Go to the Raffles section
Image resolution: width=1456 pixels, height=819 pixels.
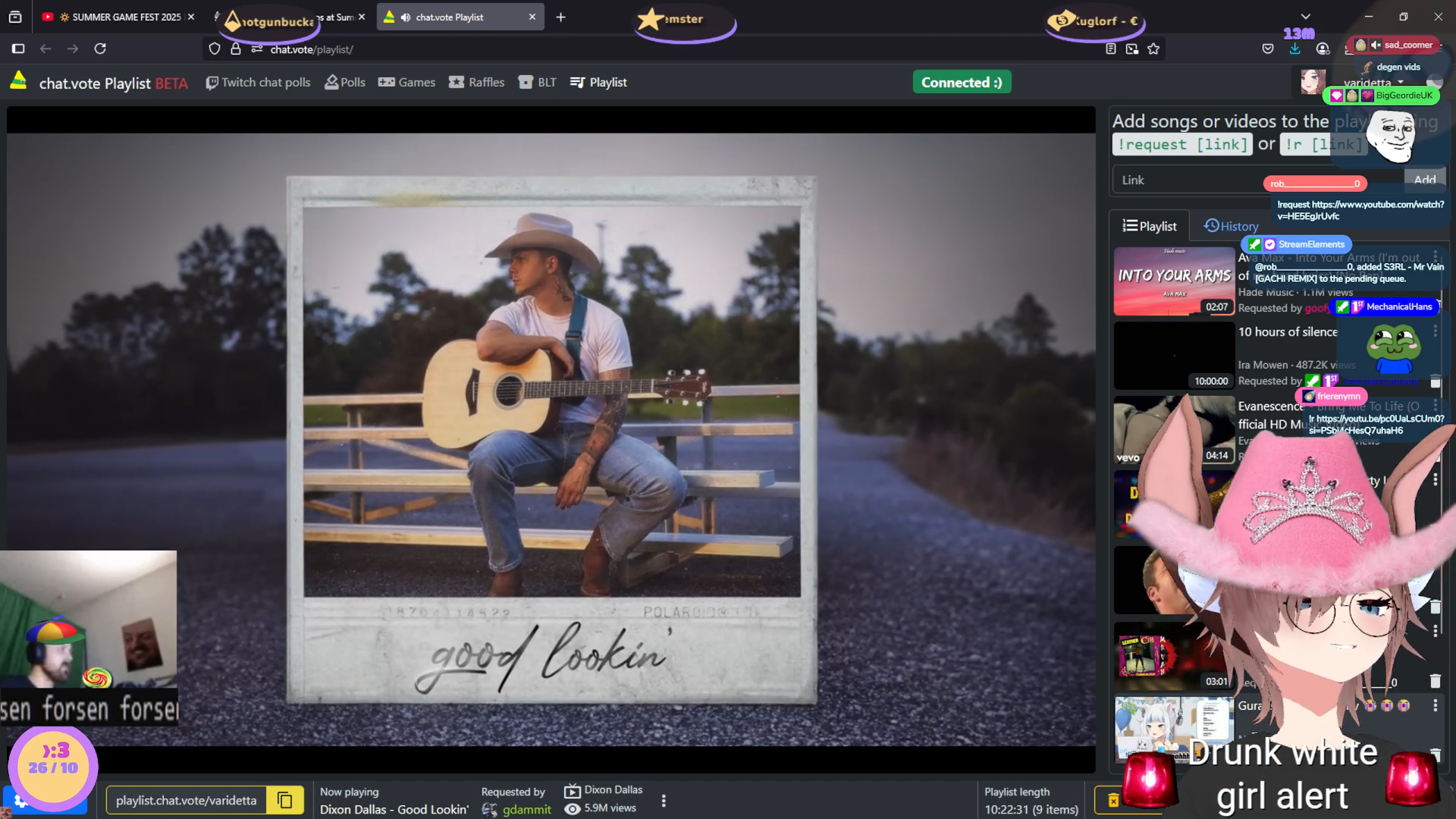tap(476, 82)
